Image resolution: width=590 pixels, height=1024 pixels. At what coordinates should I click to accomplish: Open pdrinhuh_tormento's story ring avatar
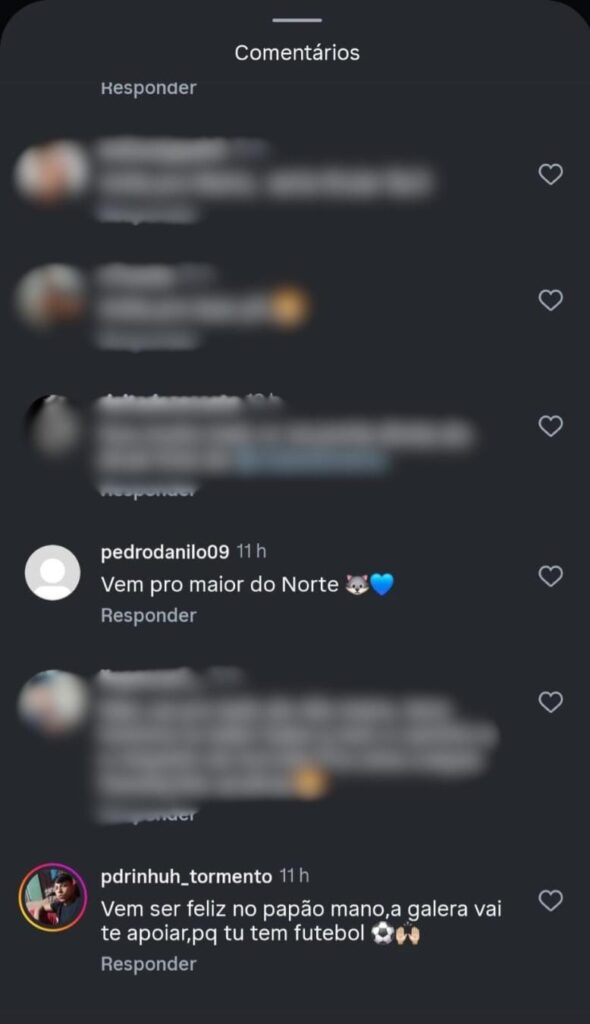click(x=52, y=897)
